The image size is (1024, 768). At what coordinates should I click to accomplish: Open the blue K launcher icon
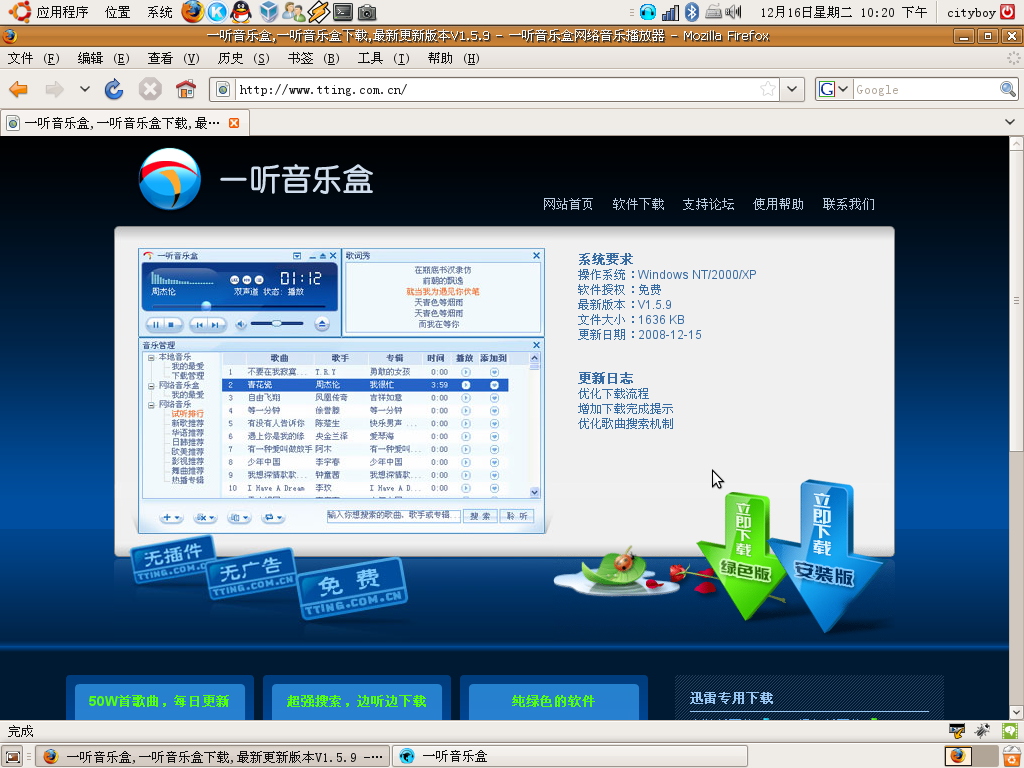pos(217,12)
